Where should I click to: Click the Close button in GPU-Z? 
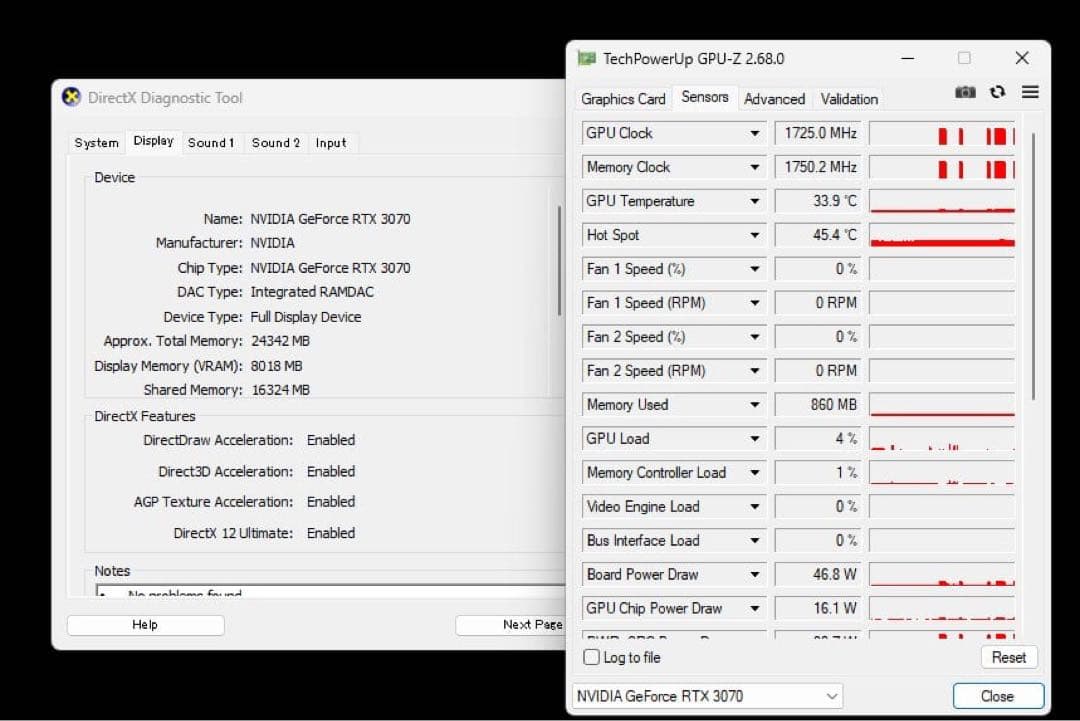[x=997, y=696]
